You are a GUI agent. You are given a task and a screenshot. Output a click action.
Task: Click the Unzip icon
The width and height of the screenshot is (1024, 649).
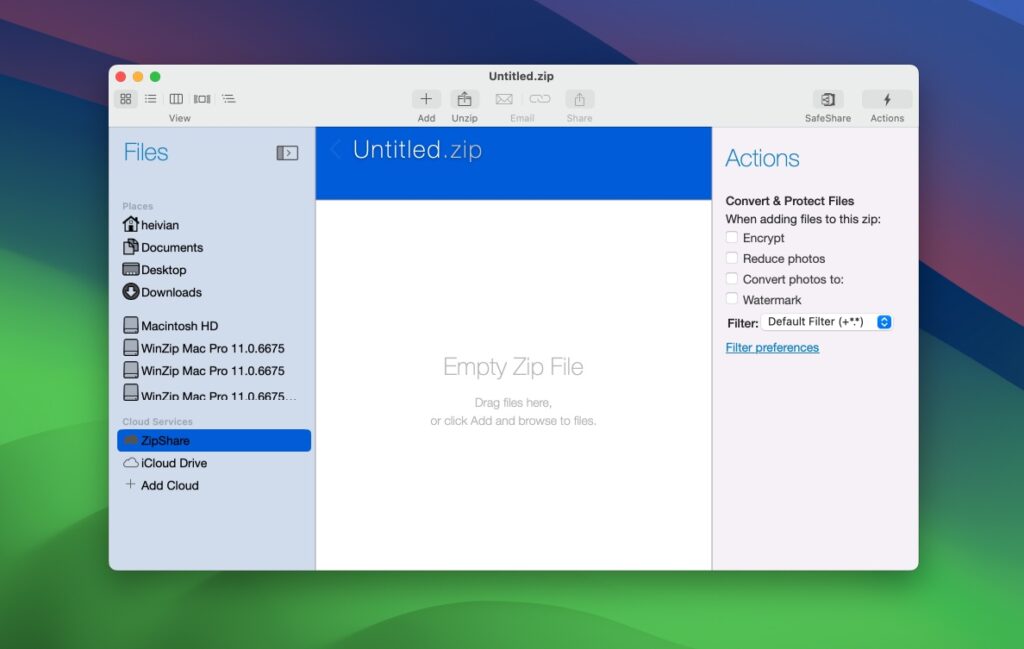click(x=464, y=99)
